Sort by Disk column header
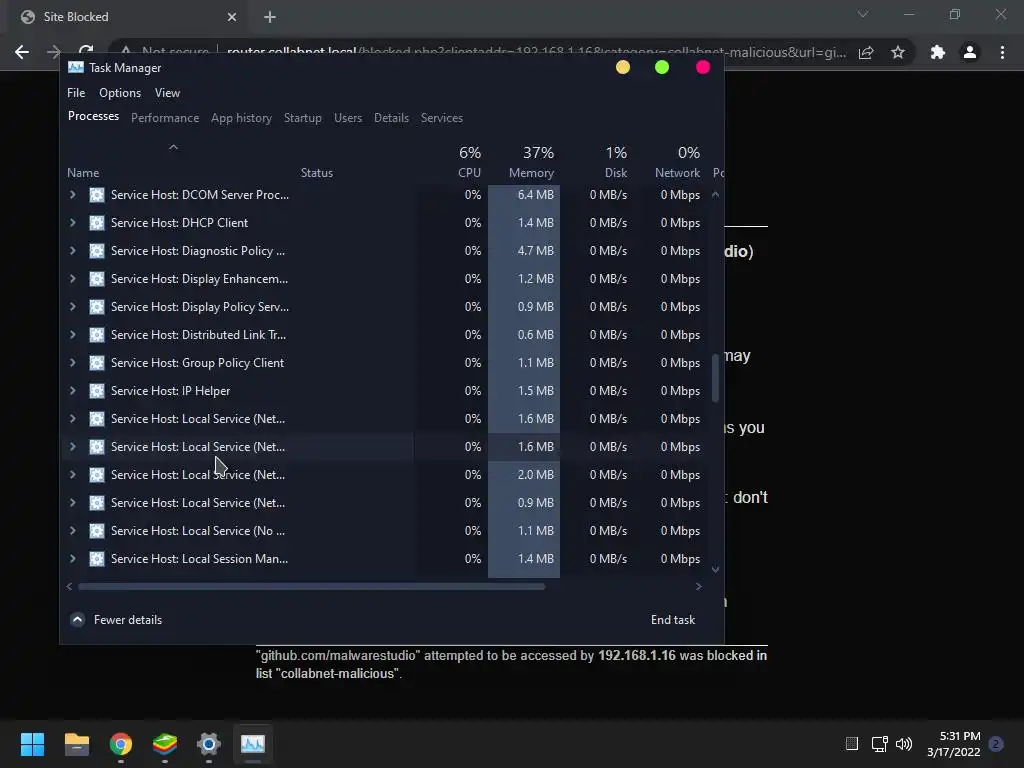This screenshot has width=1024, height=768. (615, 172)
